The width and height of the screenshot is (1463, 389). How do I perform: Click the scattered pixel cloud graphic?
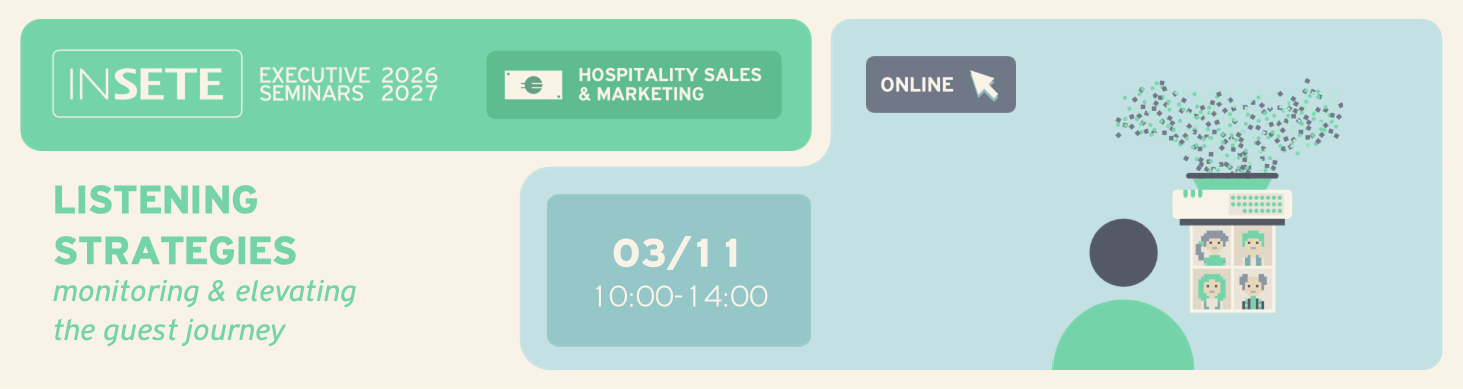[x=1229, y=124]
